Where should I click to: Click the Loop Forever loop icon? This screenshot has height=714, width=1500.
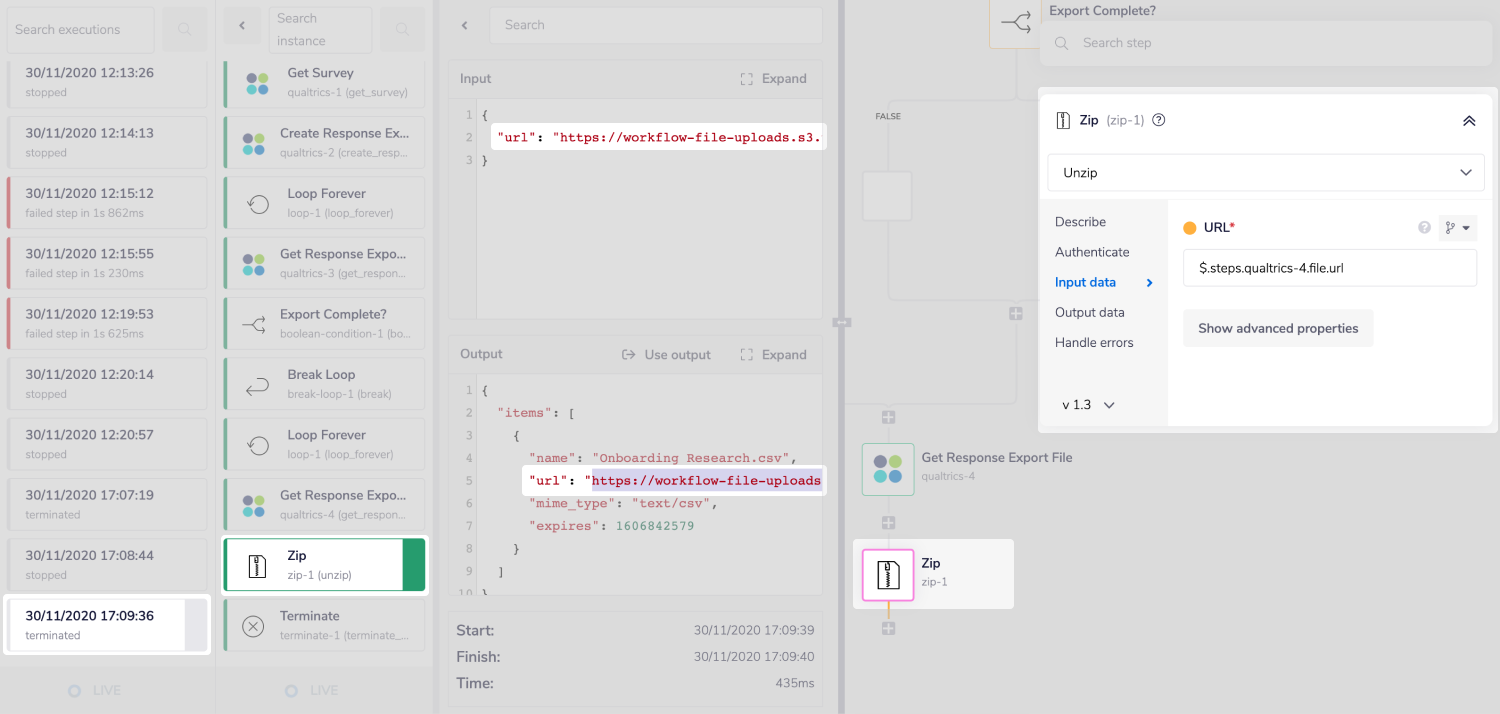coord(260,201)
